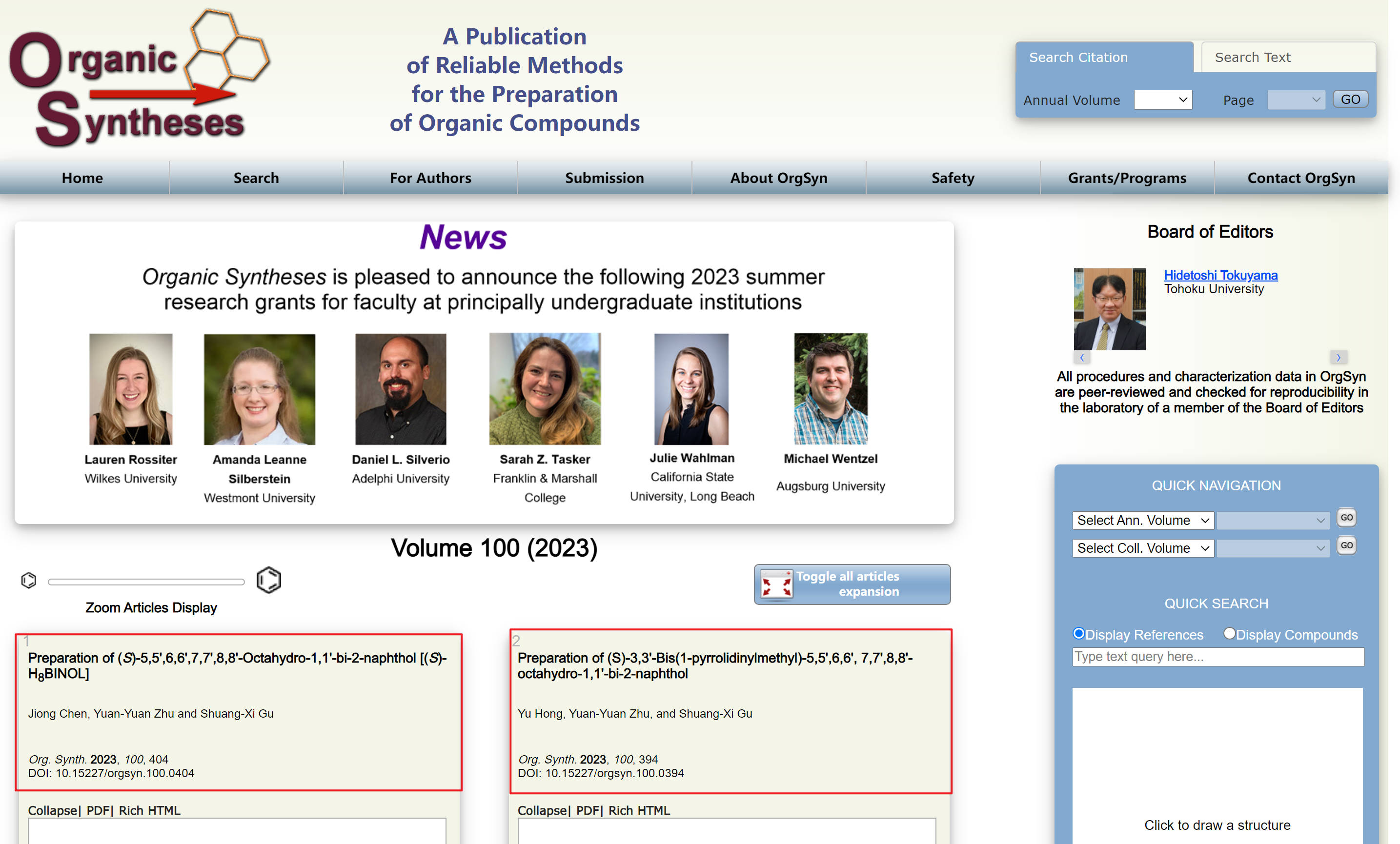Click the red arrows expansion icon

[776, 584]
